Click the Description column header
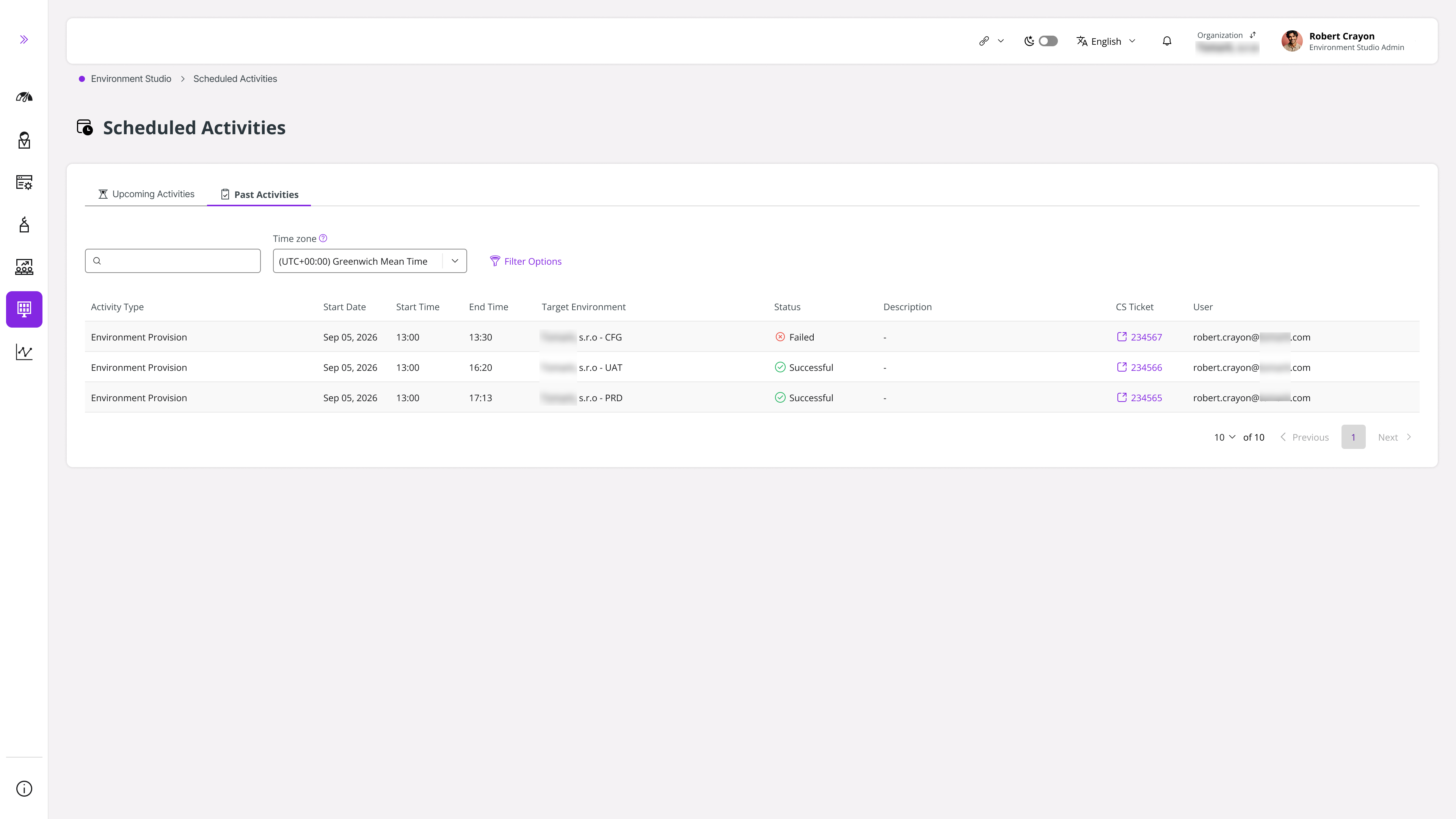 click(x=907, y=307)
